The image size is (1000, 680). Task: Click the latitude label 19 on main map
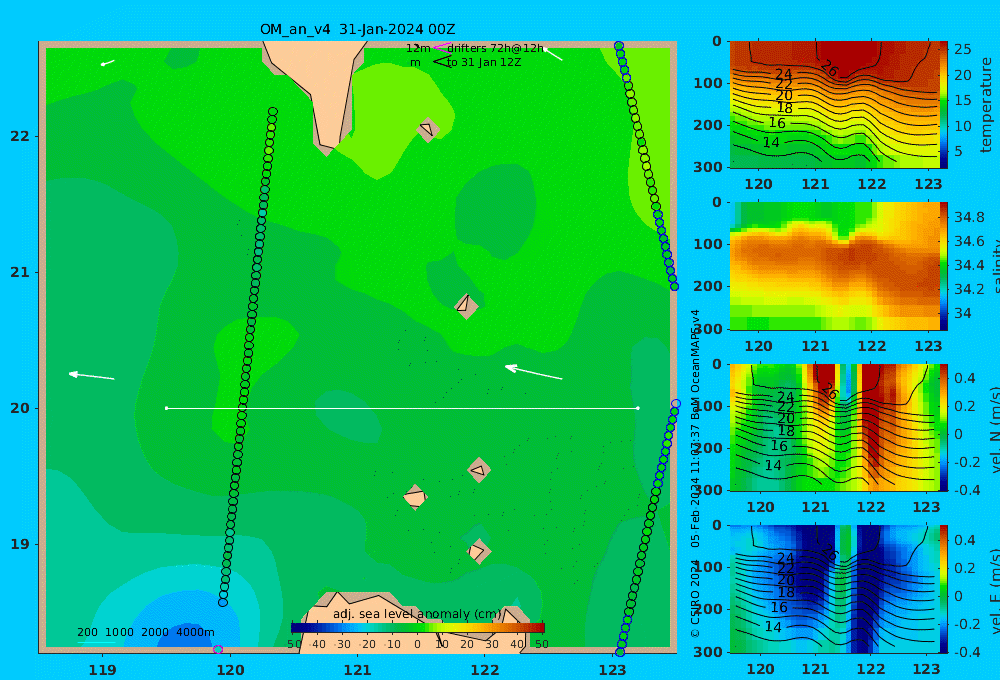click(20, 544)
